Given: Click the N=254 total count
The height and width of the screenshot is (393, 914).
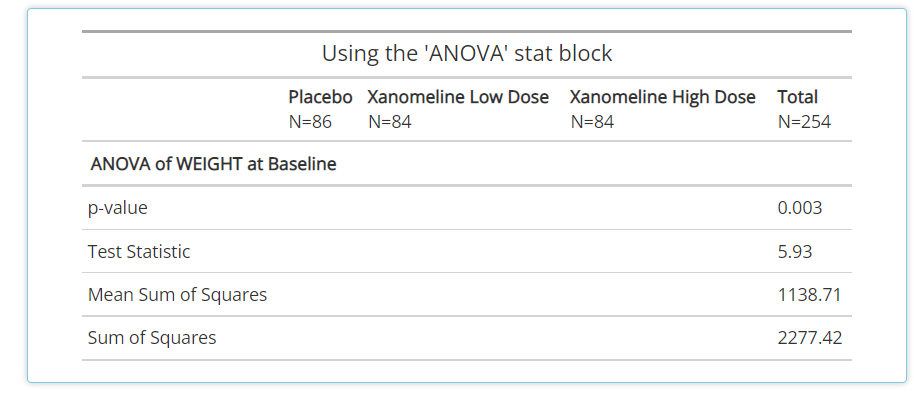Looking at the screenshot, I should tap(804, 122).
